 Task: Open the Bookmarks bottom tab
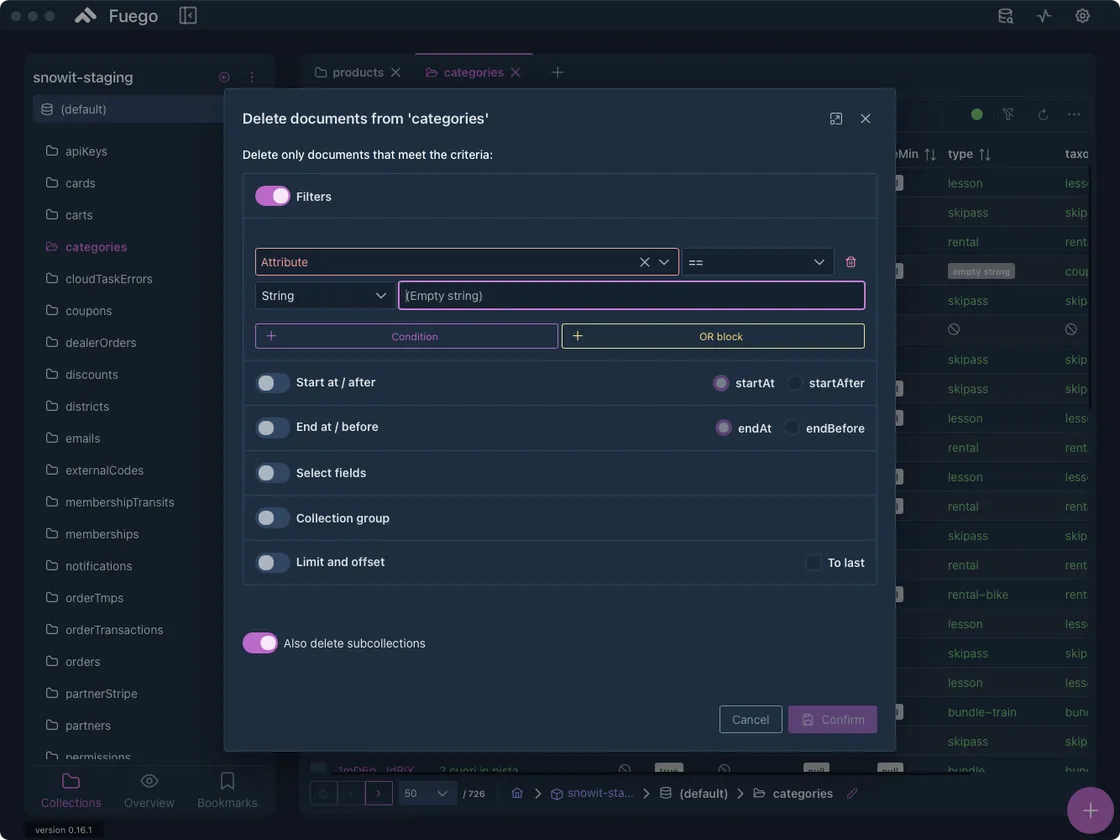coord(227,791)
